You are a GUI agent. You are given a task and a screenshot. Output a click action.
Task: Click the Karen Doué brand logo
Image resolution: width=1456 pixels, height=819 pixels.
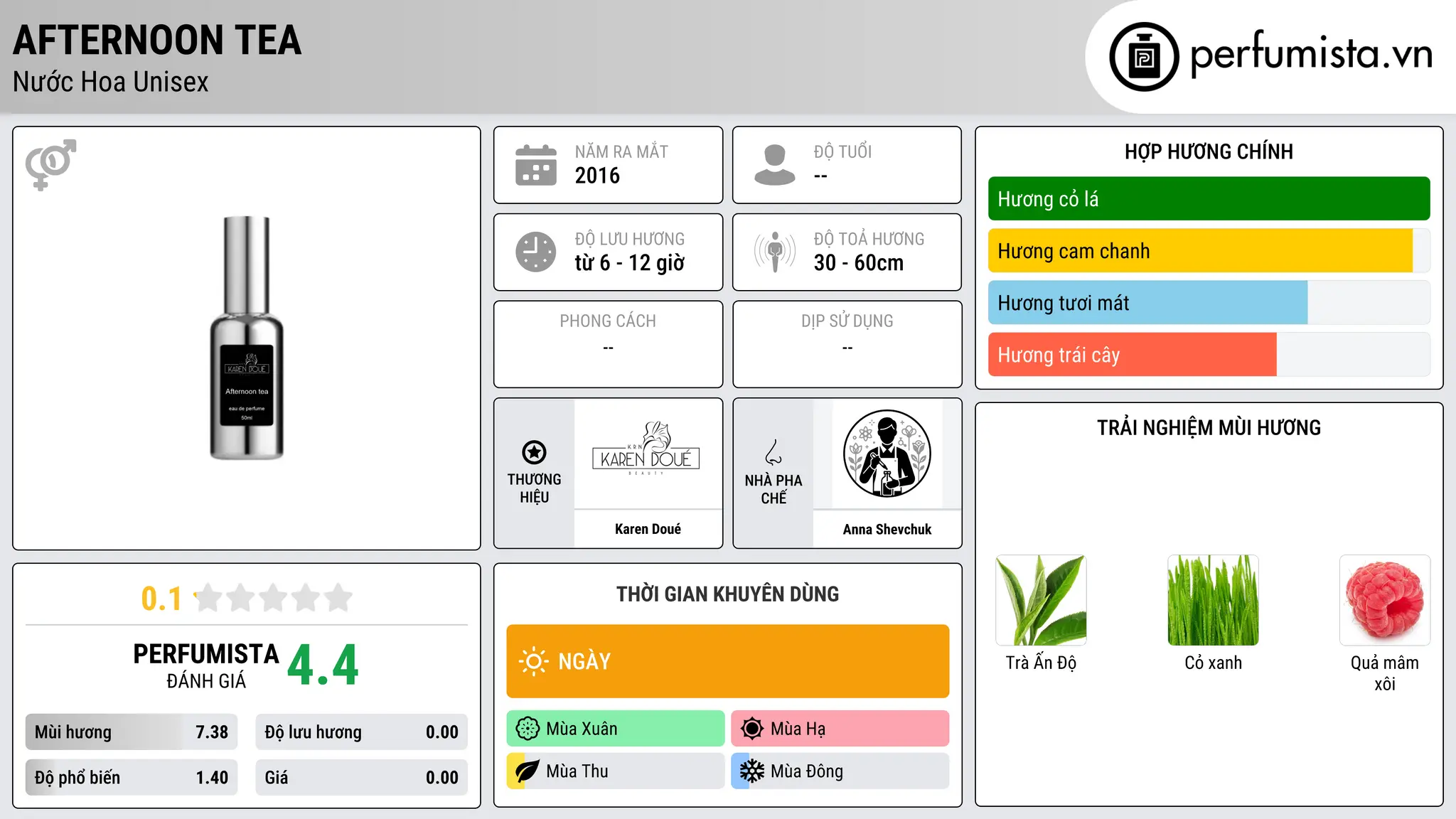coord(646,449)
